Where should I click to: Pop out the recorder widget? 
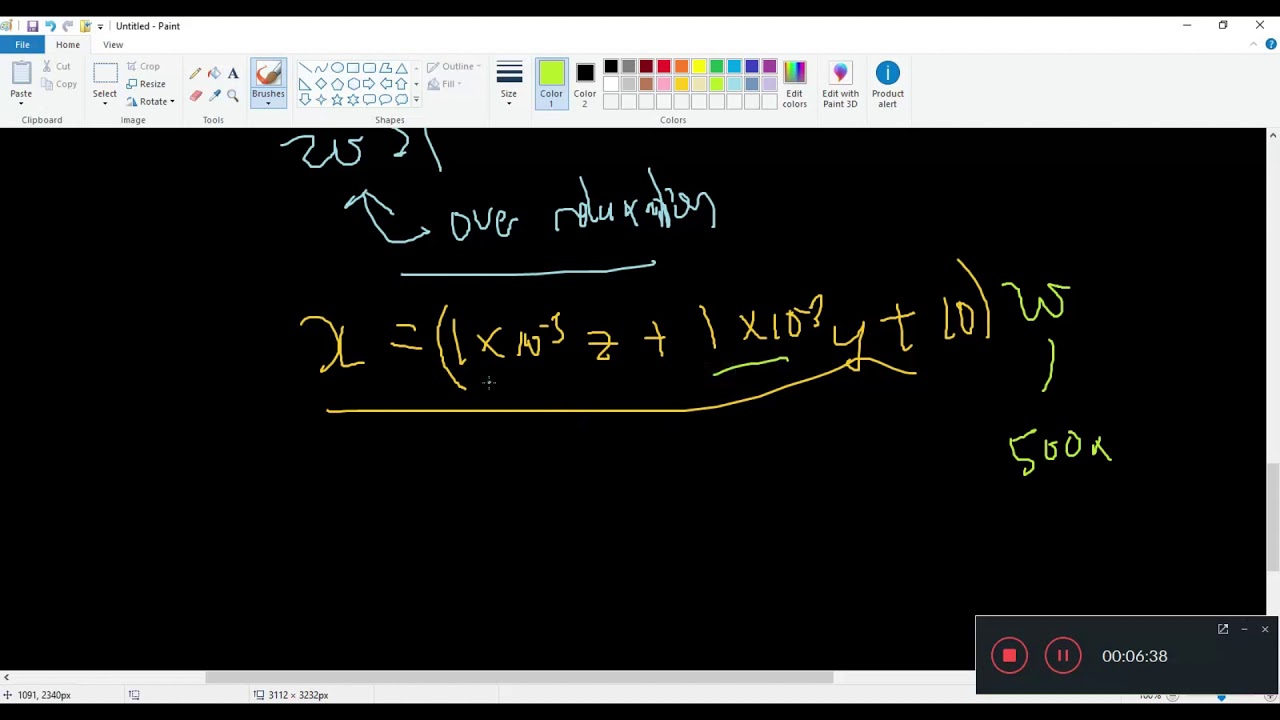point(1223,629)
